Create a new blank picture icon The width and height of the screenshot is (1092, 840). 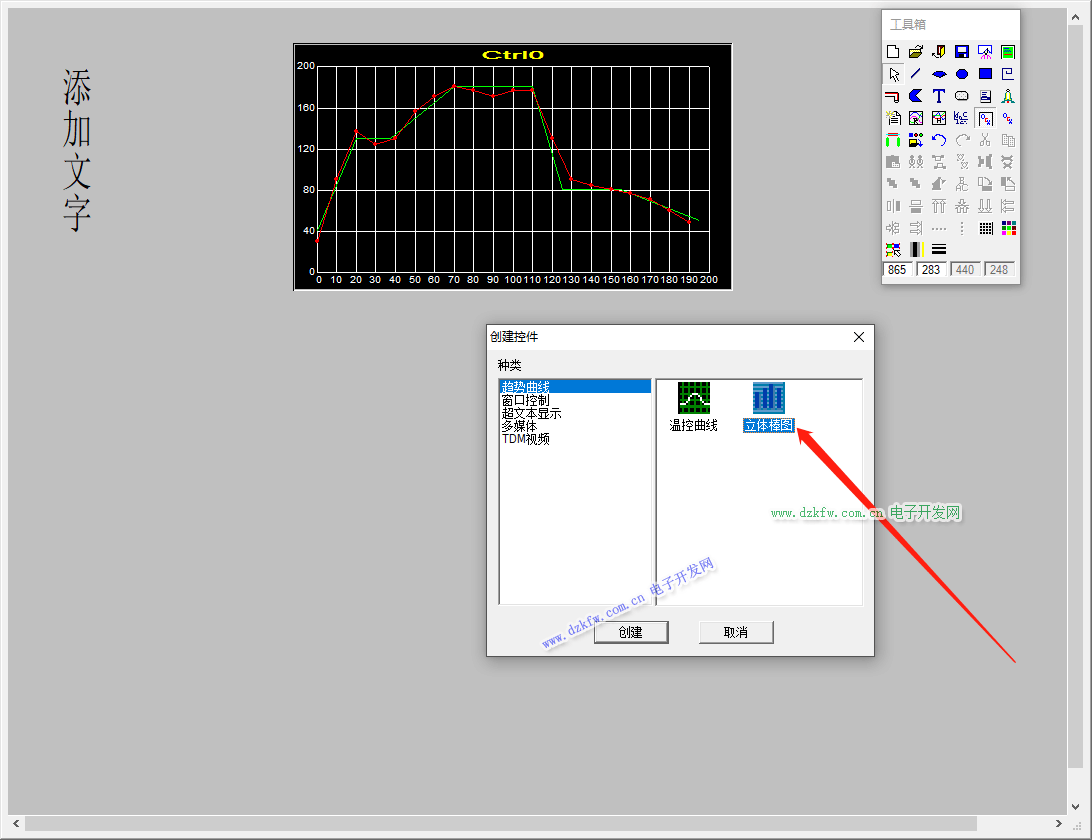click(893, 52)
